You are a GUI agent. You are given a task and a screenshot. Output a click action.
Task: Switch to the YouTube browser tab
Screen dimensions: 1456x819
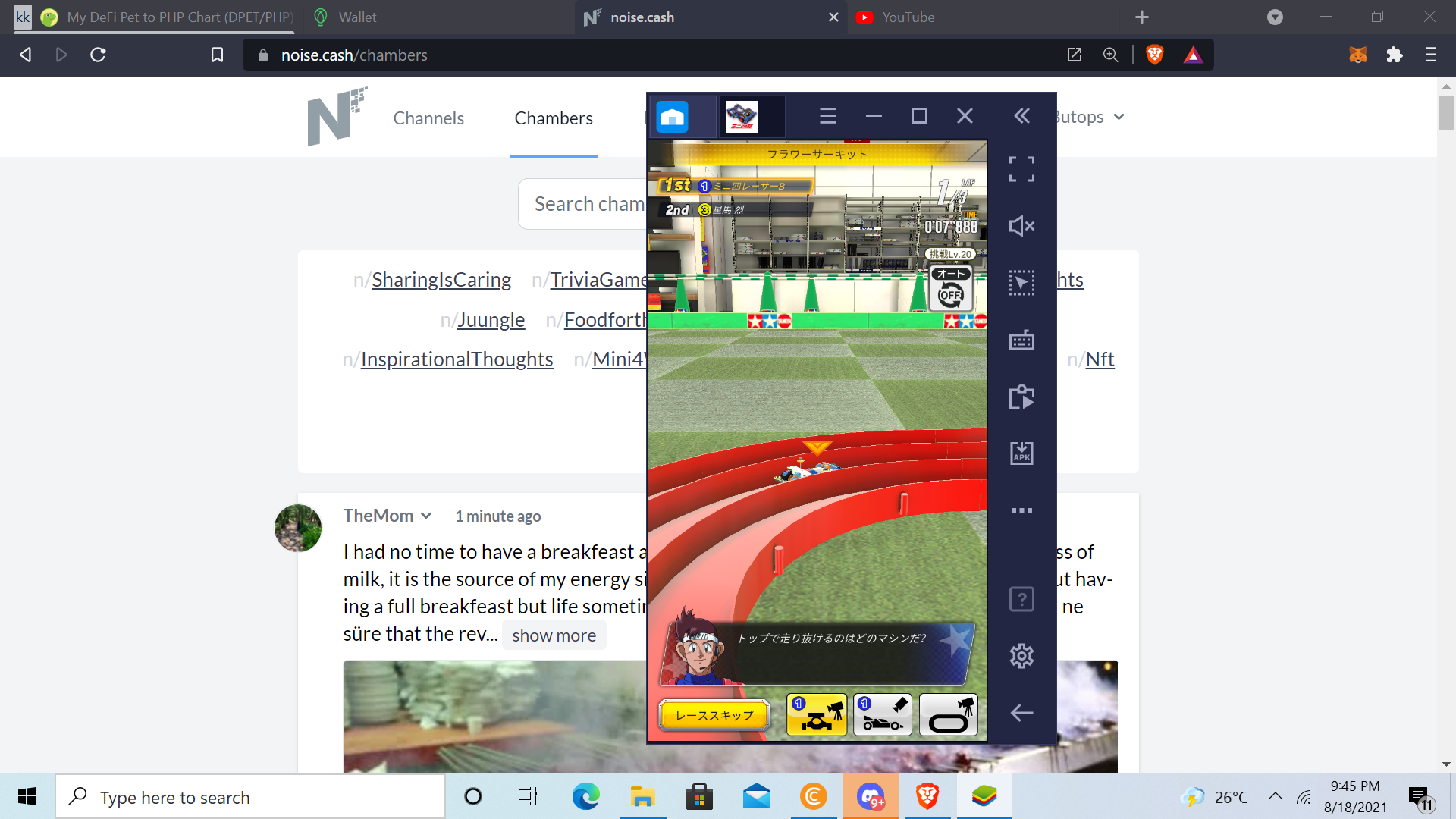[908, 17]
